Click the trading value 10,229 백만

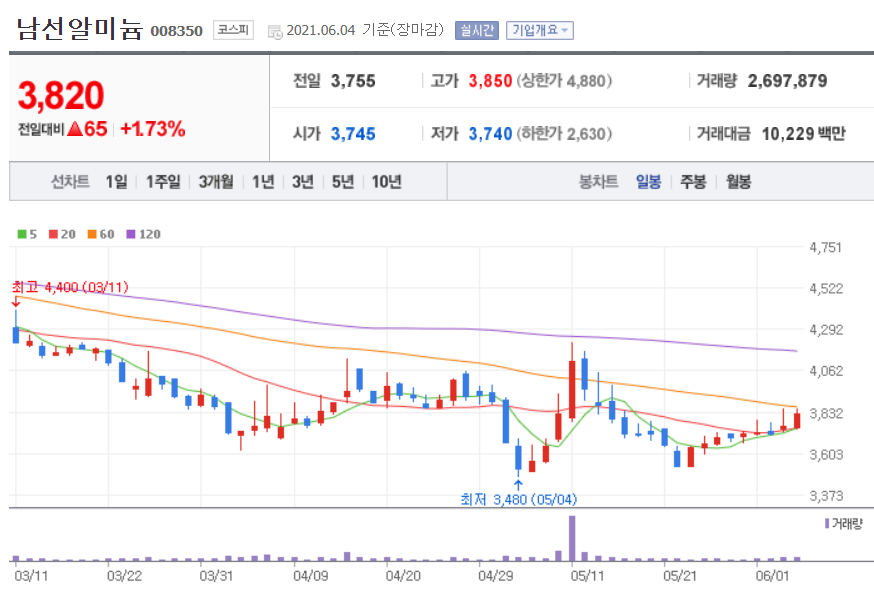[x=803, y=134]
